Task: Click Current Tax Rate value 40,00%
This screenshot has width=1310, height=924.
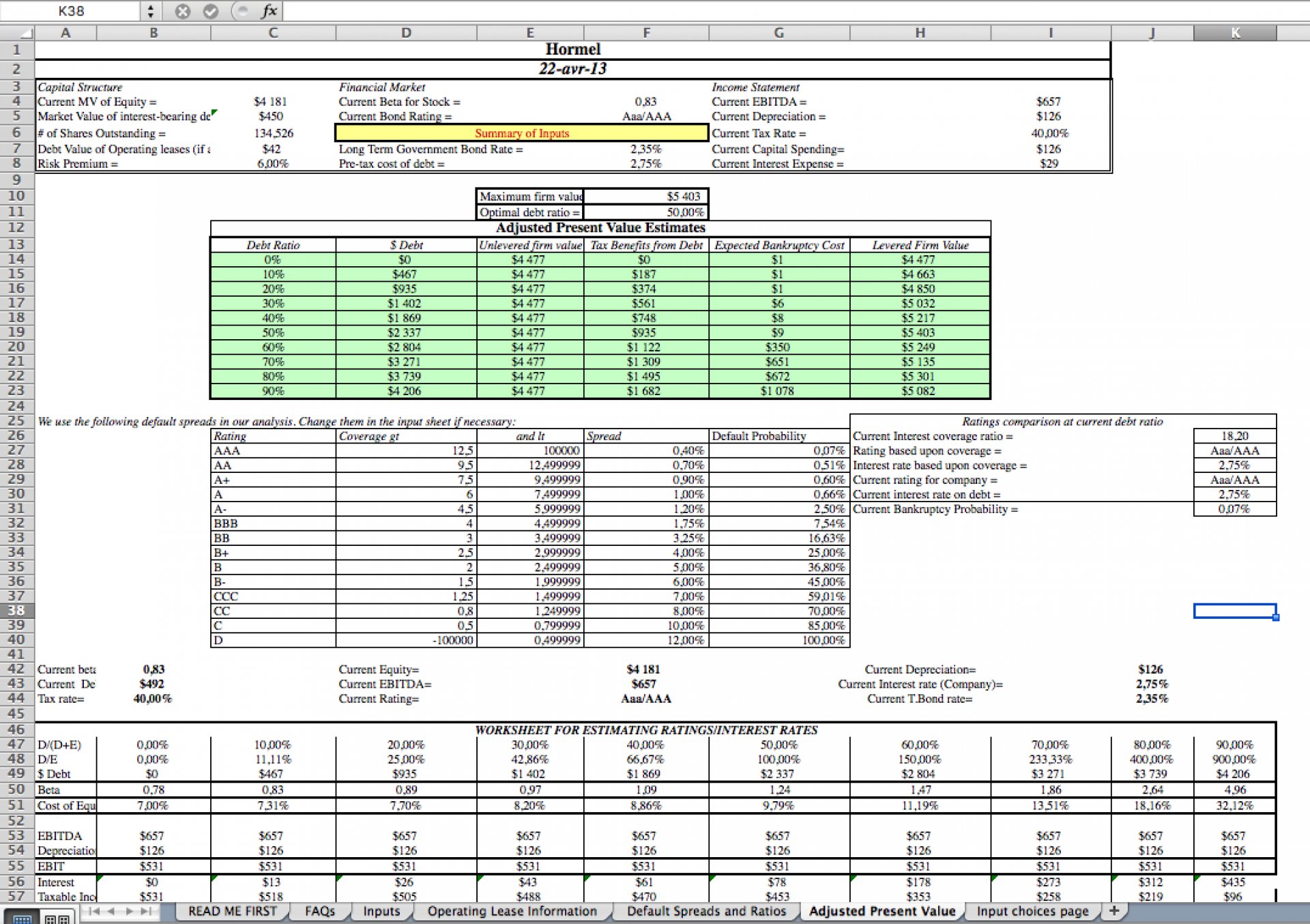Action: click(x=1049, y=133)
